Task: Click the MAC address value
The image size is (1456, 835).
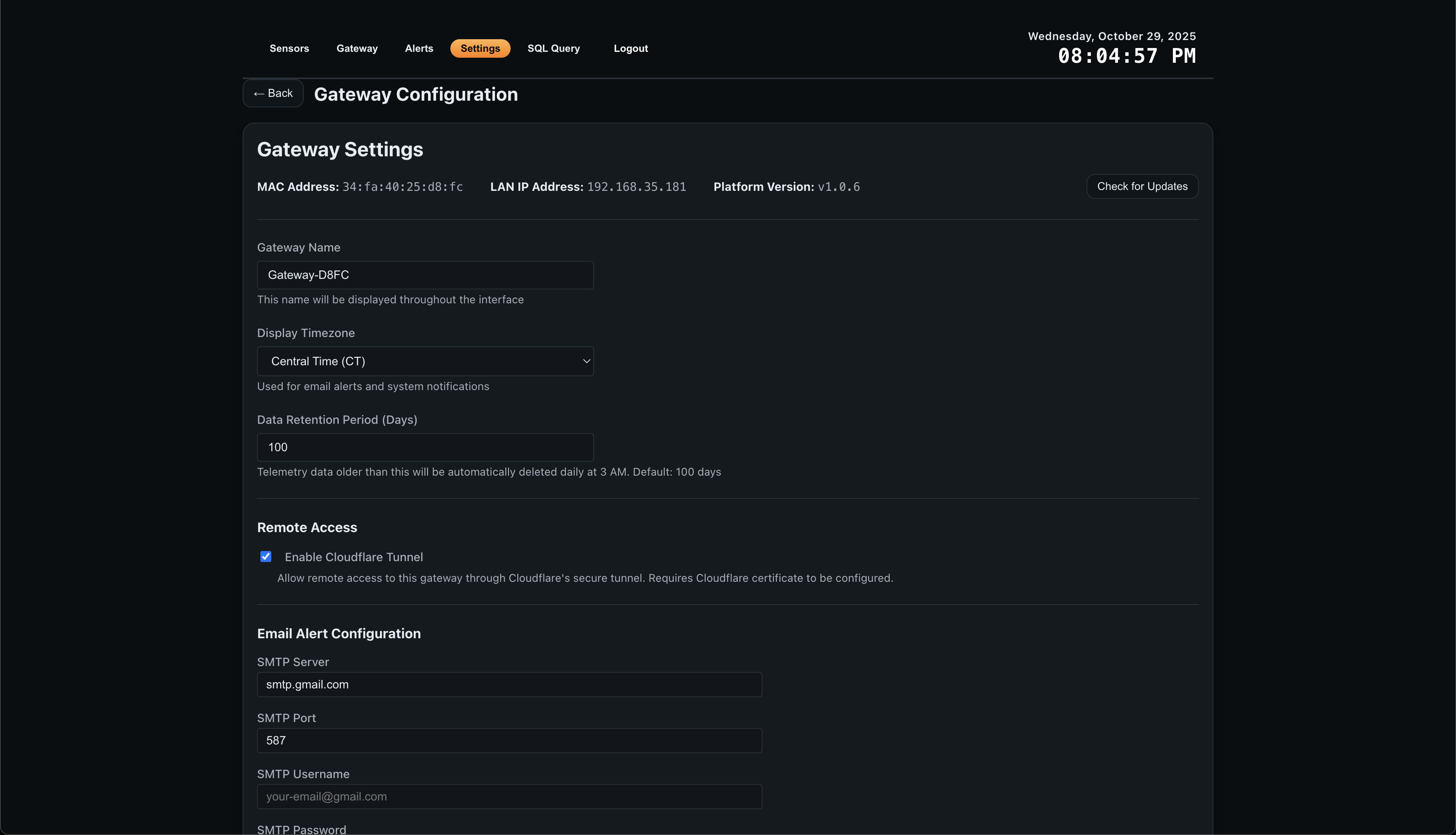Action: 402,187
